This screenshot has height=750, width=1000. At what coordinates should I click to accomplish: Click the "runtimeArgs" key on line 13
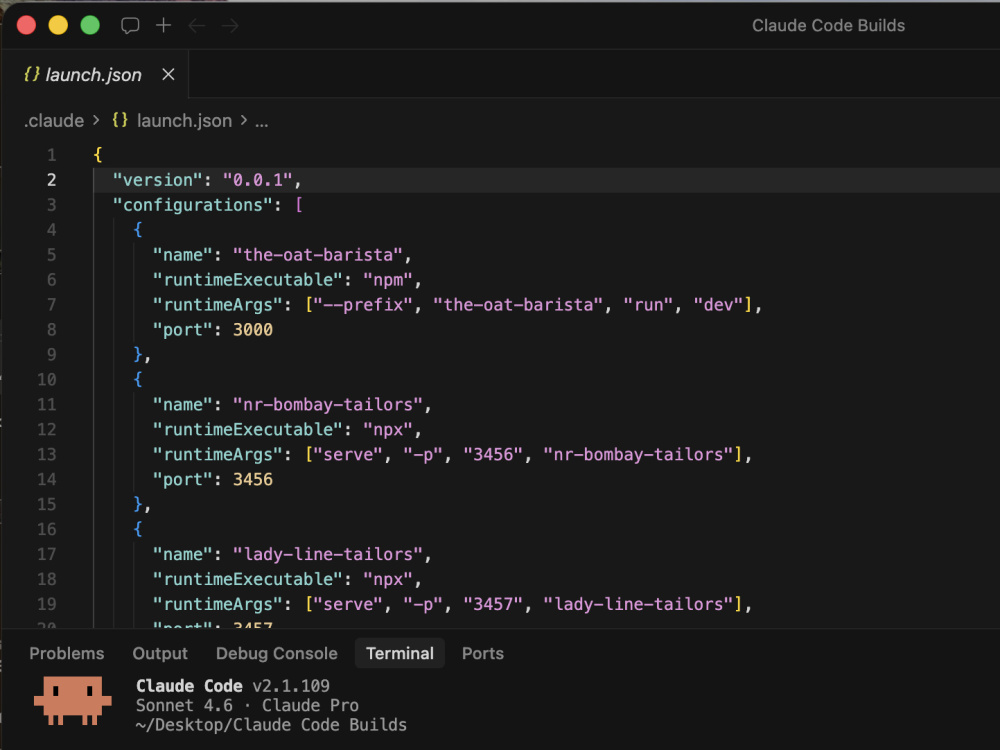pos(217,454)
